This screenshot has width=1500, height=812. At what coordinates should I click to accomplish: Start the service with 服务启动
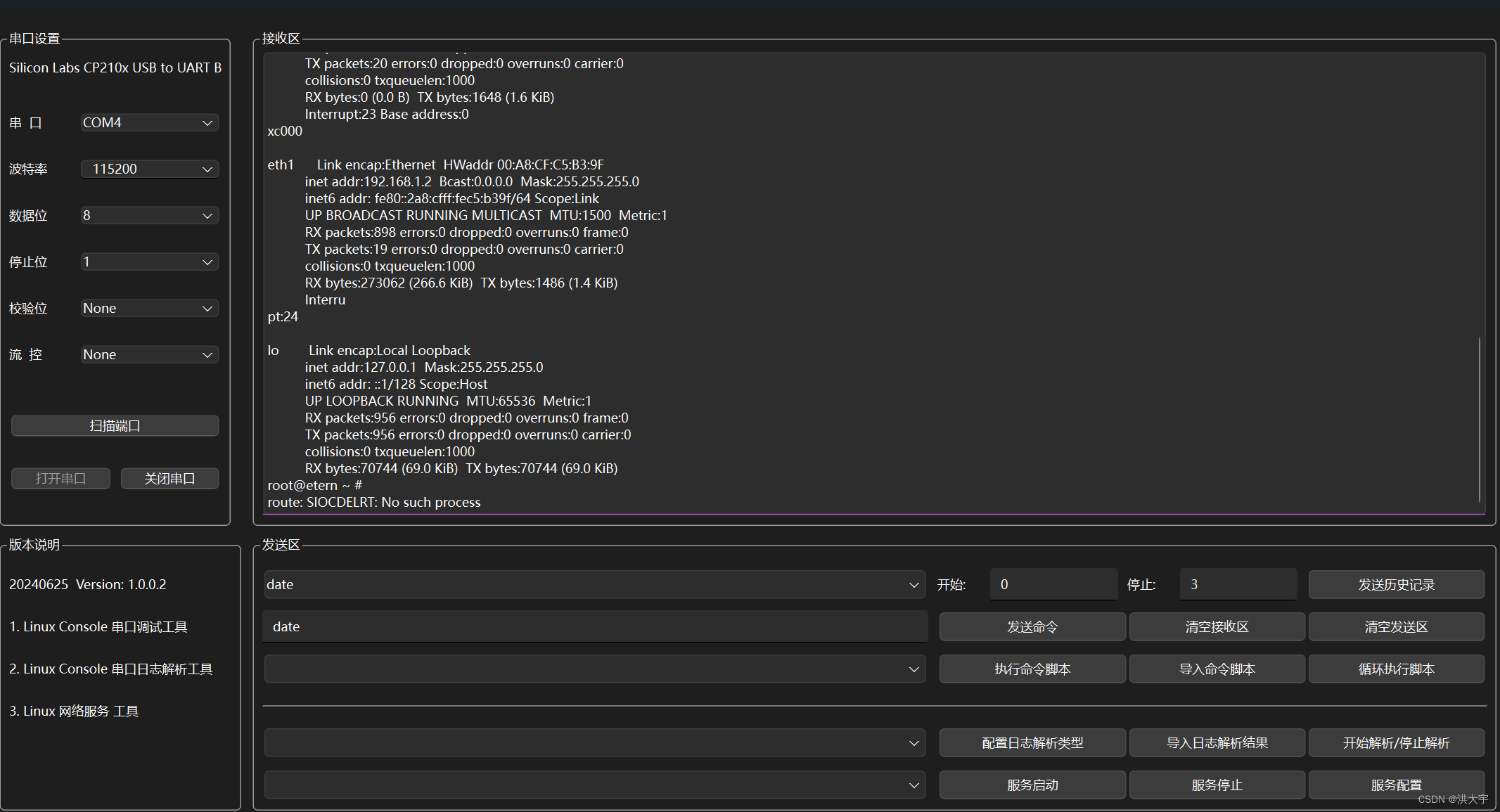coord(1032,785)
